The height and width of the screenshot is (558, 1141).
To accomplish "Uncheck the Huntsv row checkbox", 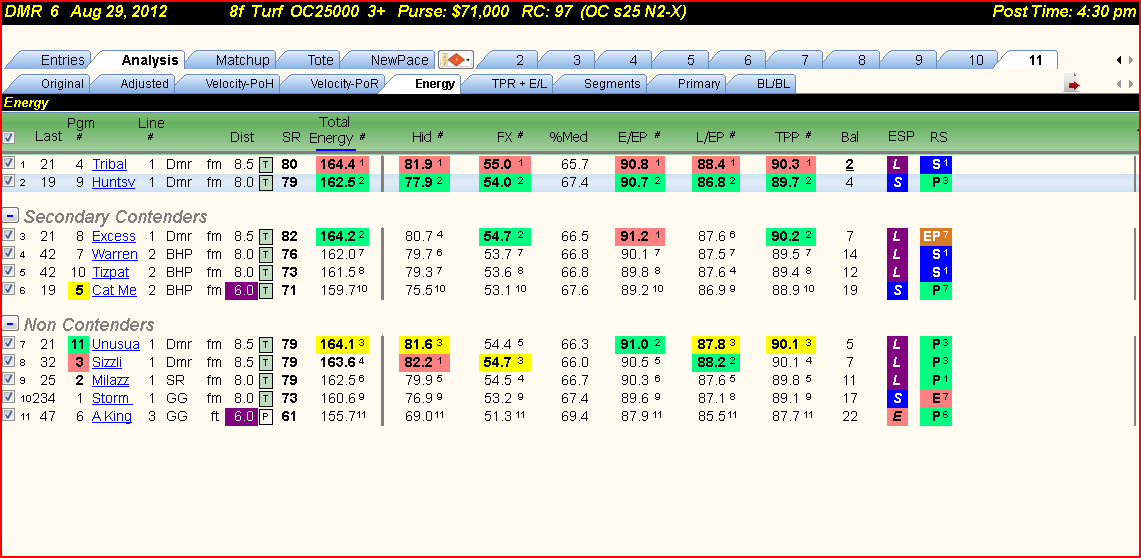I will [8, 181].
